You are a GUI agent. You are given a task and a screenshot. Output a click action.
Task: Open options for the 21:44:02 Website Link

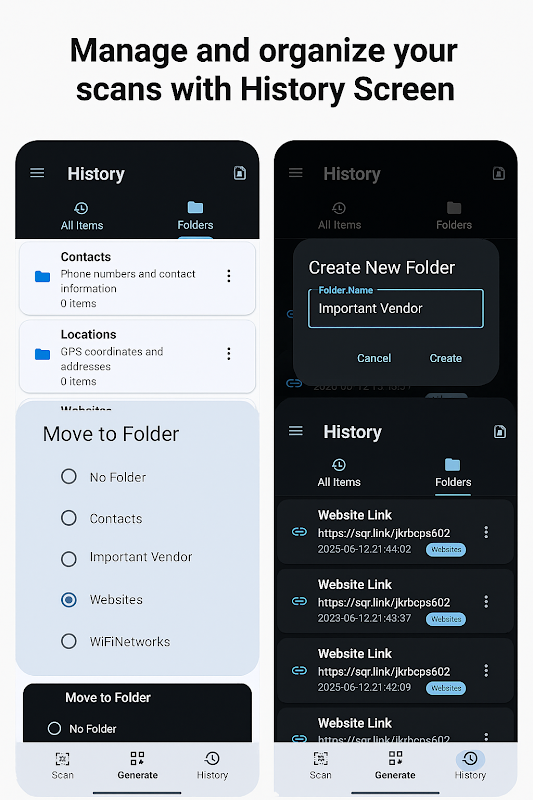486,532
